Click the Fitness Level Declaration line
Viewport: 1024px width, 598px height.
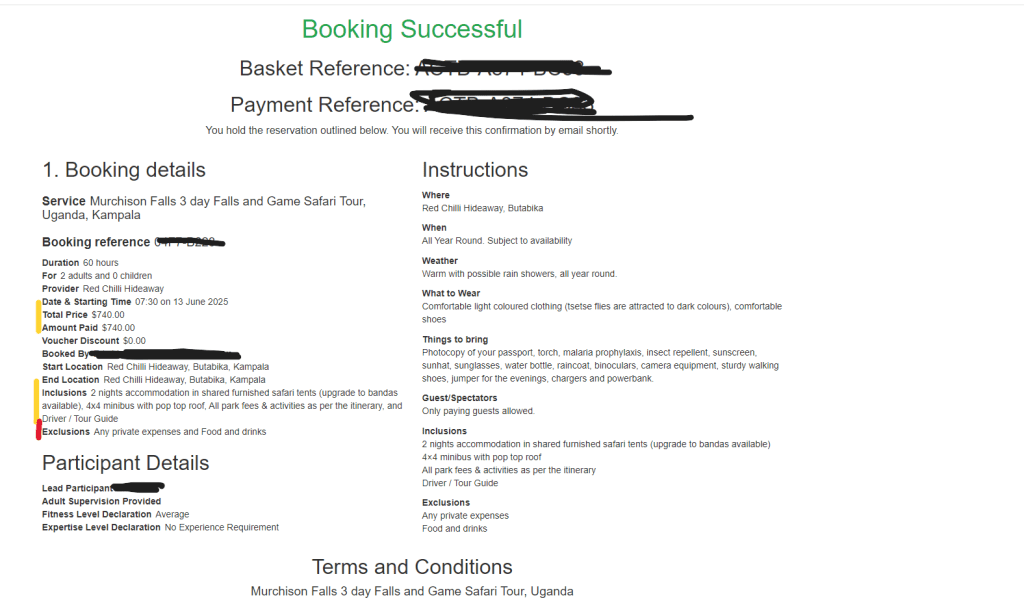[115, 514]
